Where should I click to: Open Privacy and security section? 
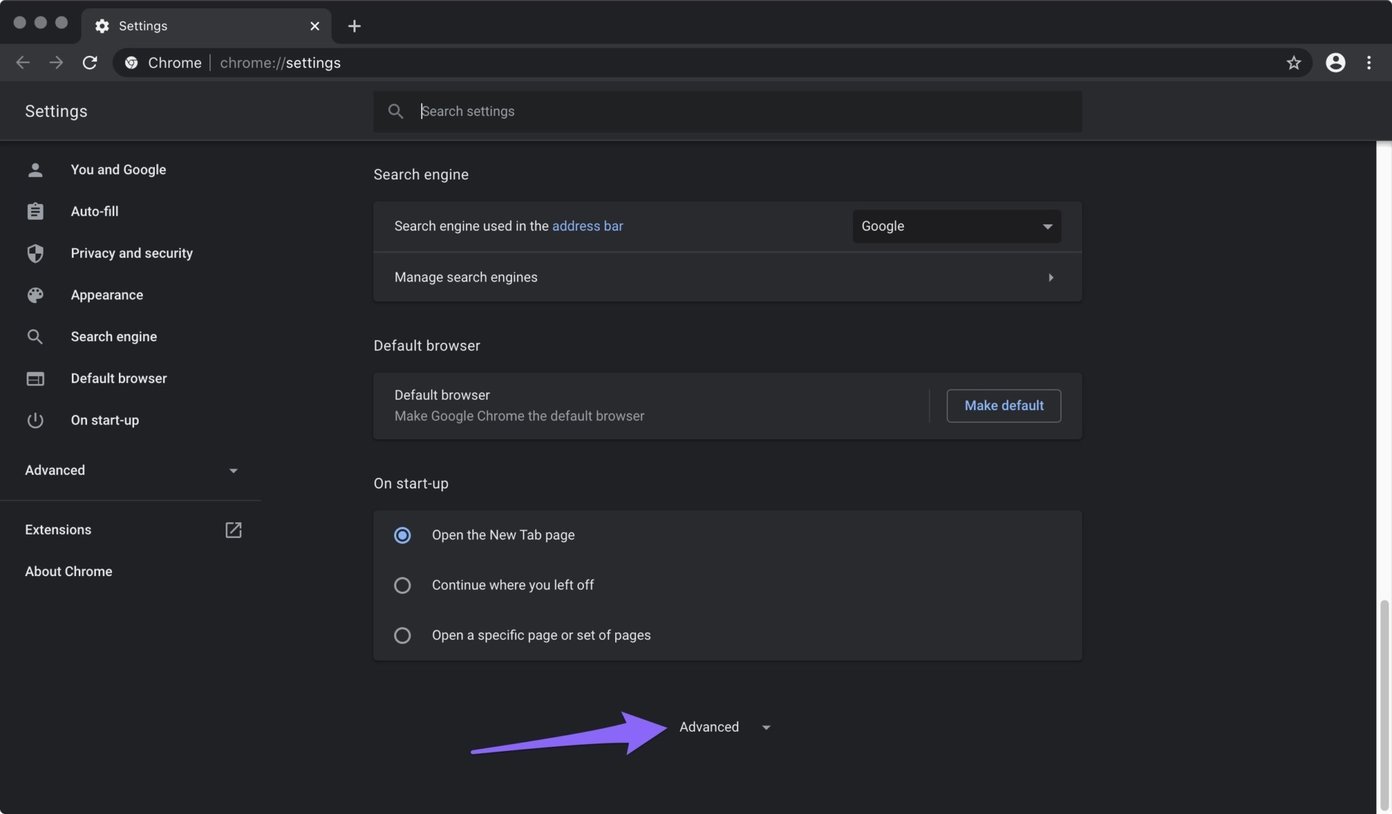(132, 253)
